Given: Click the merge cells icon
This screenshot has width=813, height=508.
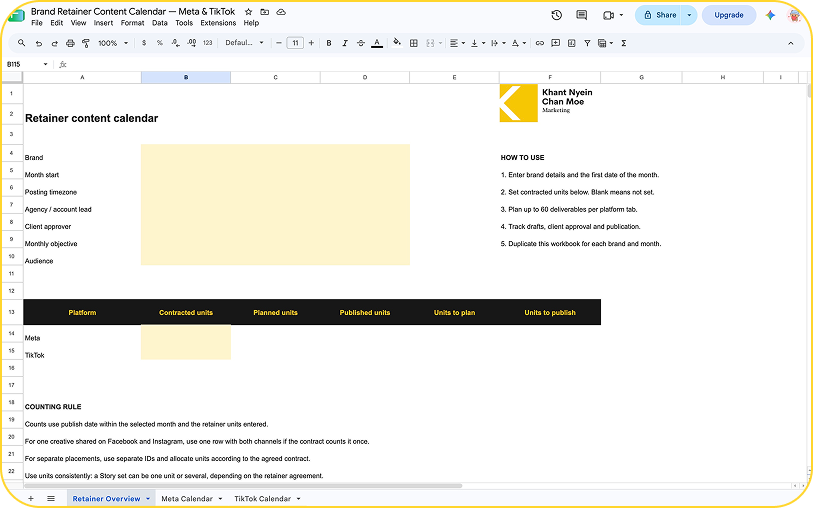Looking at the screenshot, I should pos(430,43).
